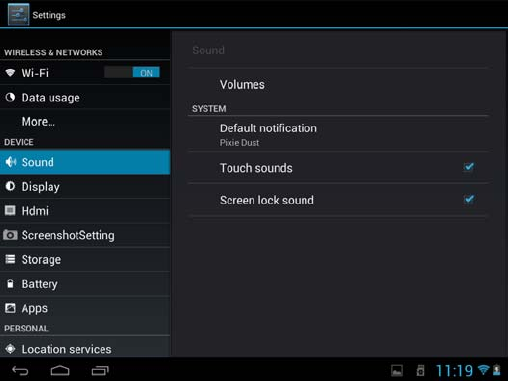
Task: Tap the Battery icon in sidebar
Action: pyautogui.click(x=10, y=284)
